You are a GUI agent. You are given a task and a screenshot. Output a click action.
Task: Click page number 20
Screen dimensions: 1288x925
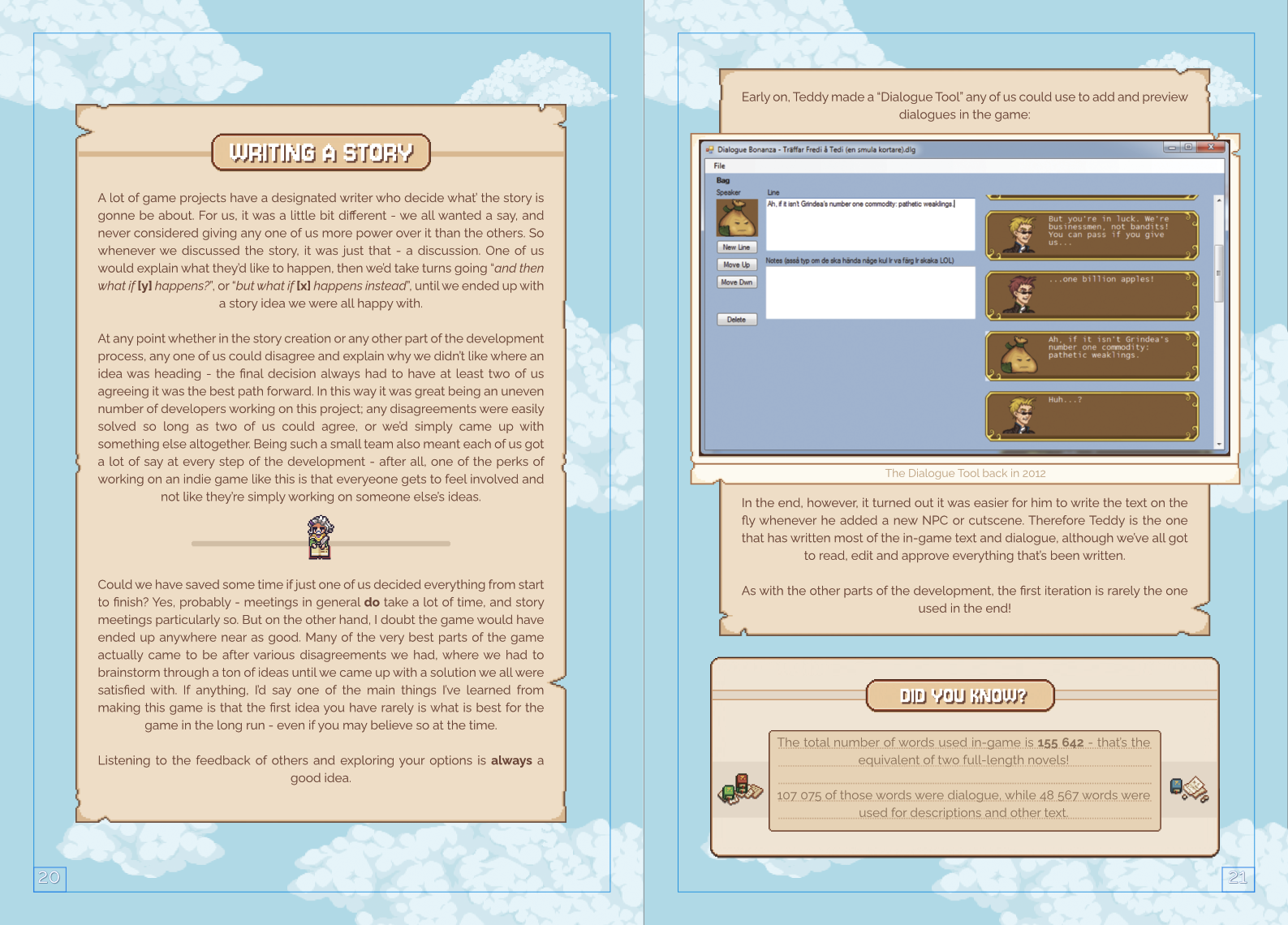50,877
